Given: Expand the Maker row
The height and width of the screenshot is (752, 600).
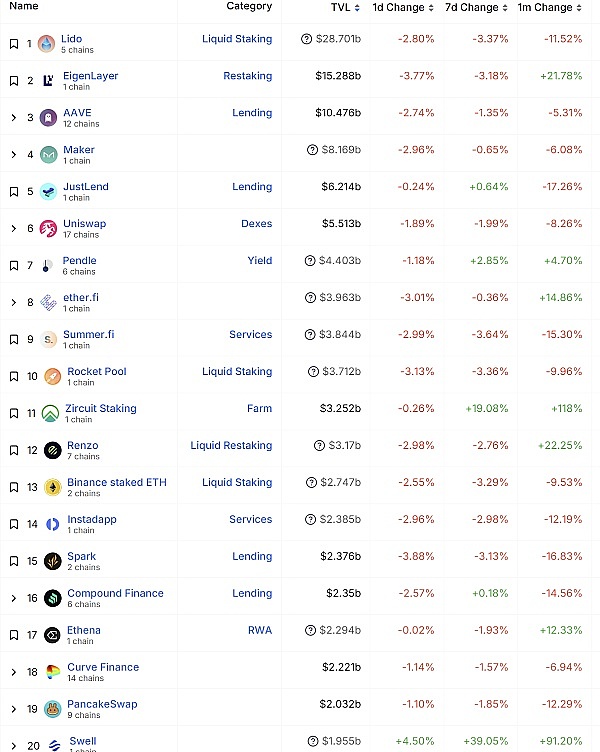Looking at the screenshot, I should (x=14, y=155).
